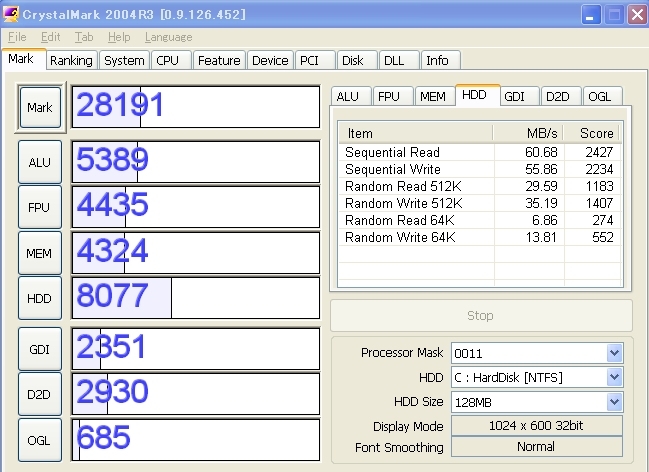The height and width of the screenshot is (472, 649).
Task: Open the HDD drive selection dropdown
Action: point(613,377)
